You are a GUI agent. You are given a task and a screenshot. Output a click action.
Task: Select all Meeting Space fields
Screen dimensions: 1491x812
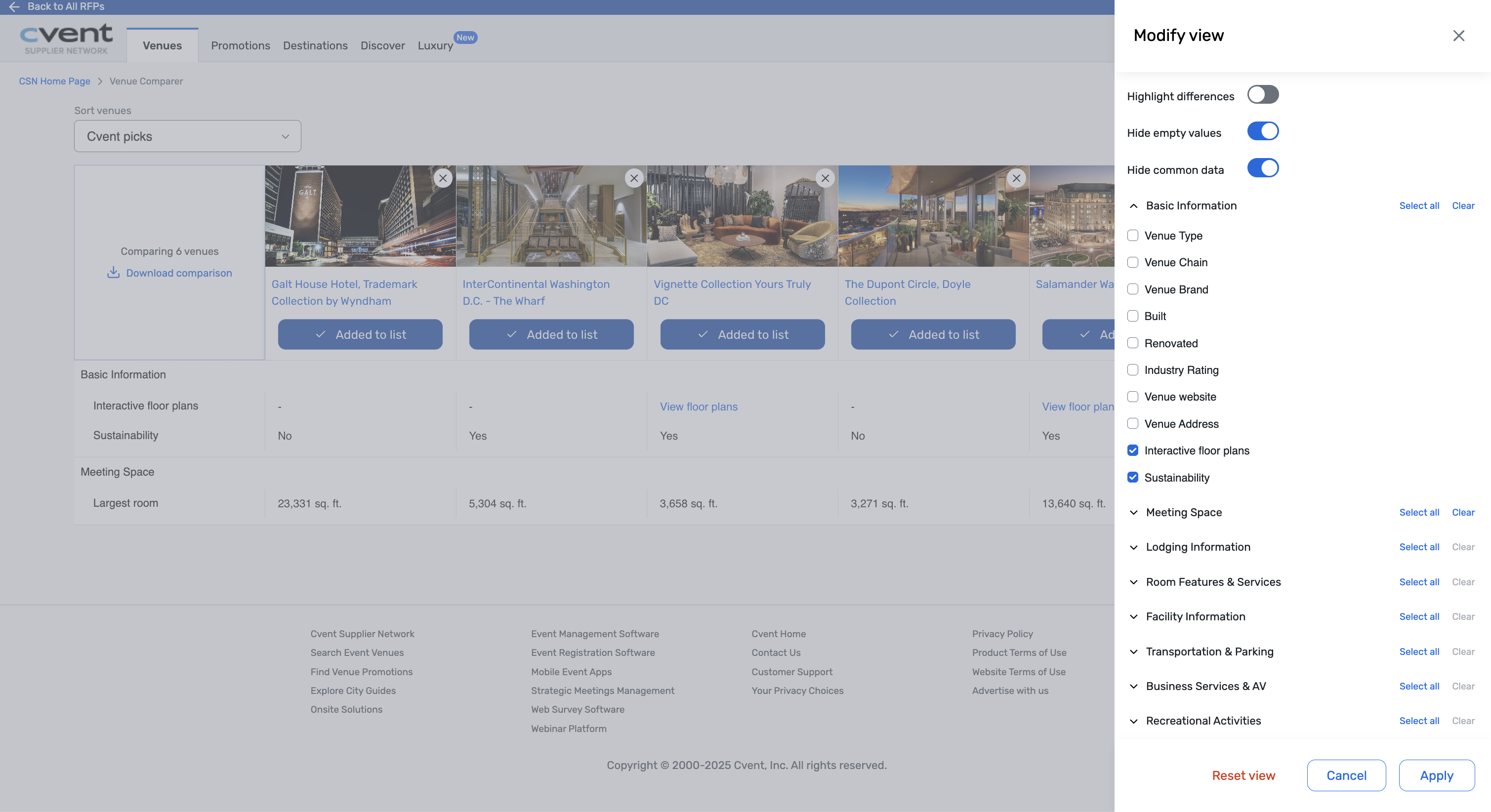1419,513
